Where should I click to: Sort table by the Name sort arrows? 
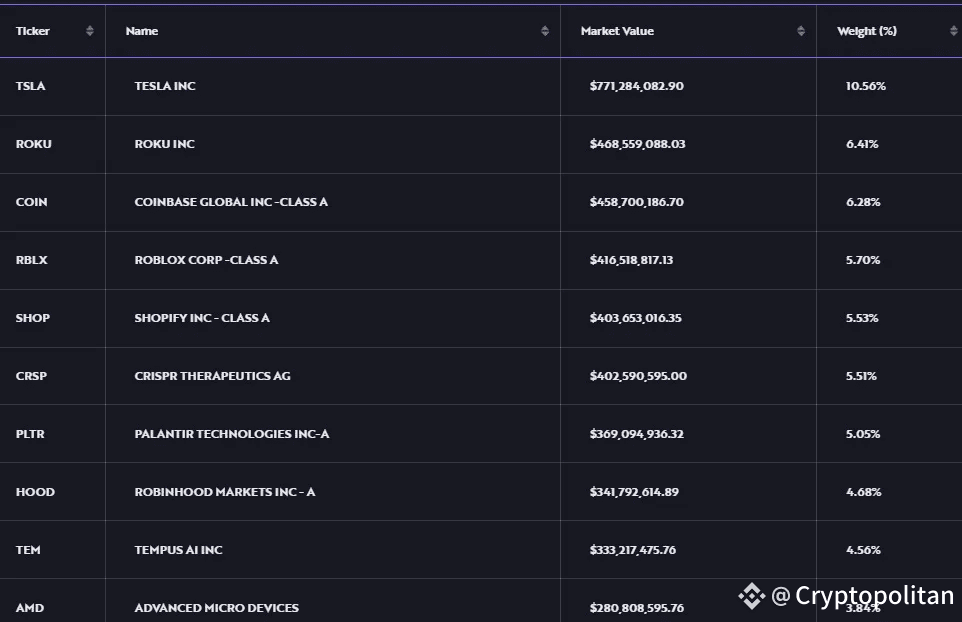545,31
